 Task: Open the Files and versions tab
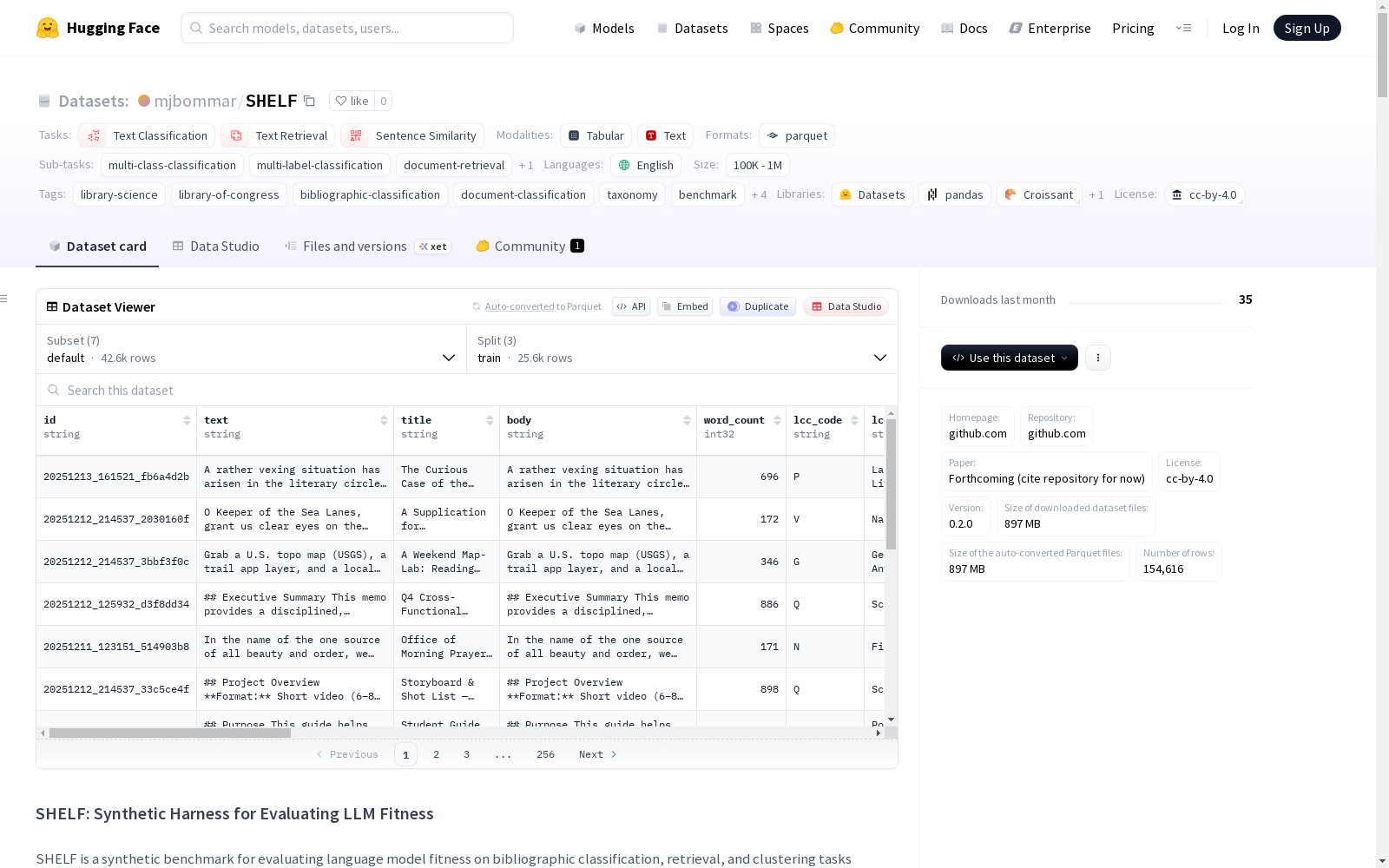pos(367,247)
